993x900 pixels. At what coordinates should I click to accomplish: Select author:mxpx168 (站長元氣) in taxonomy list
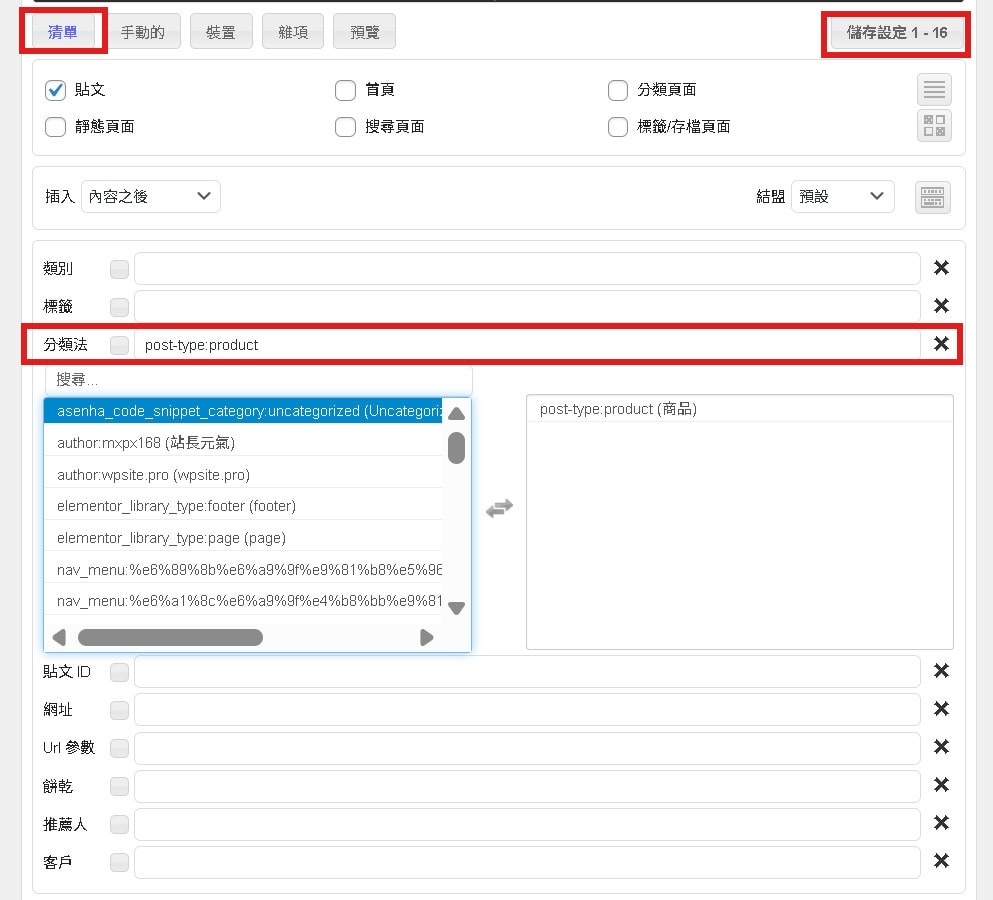point(146,442)
